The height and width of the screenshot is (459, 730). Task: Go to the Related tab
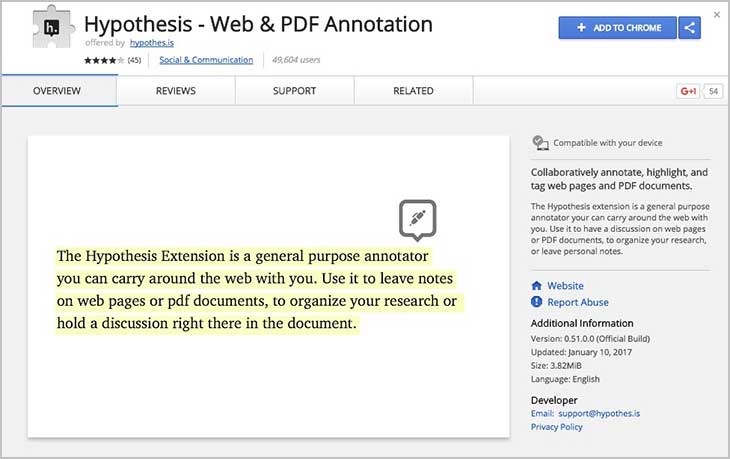(413, 91)
